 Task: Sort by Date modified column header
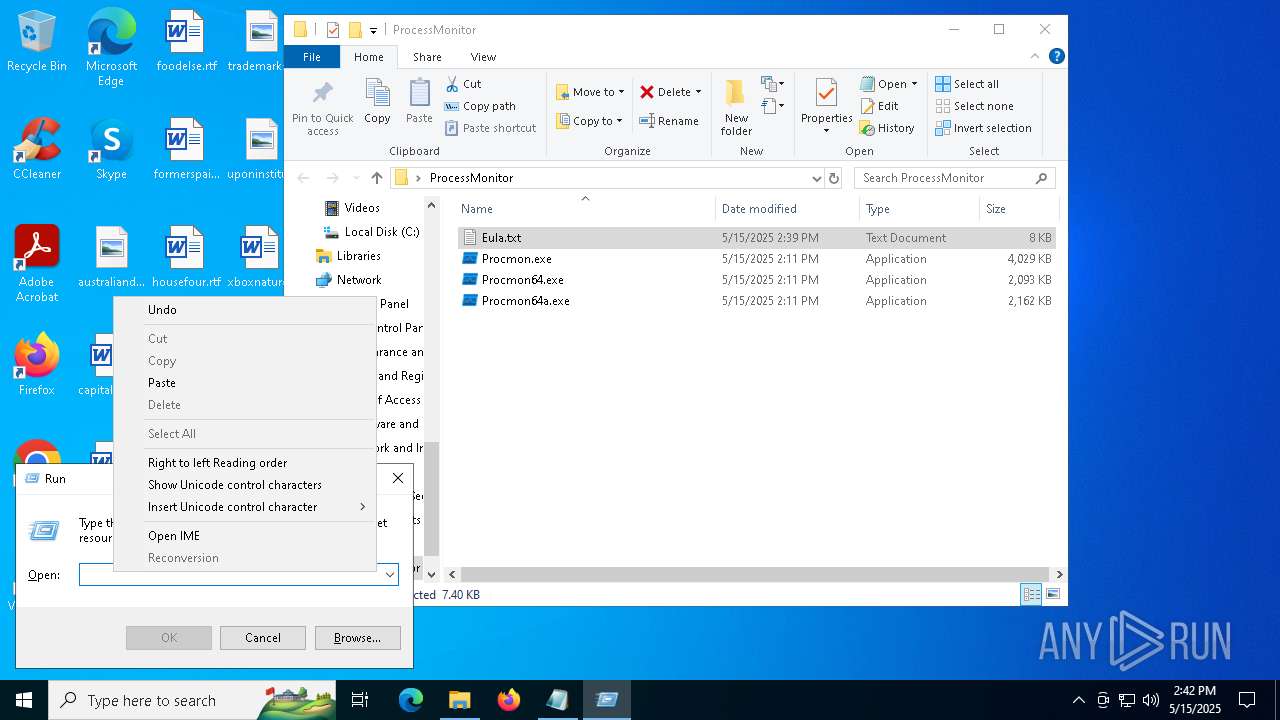pos(787,209)
